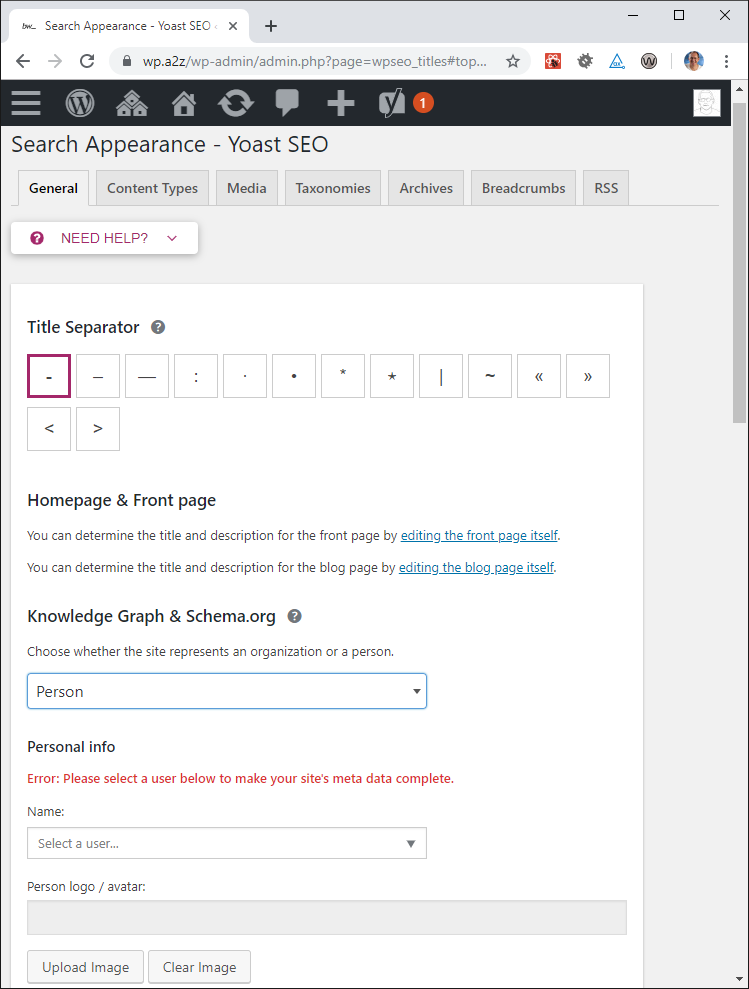Click the gear-shaped browser extension icon
The width and height of the screenshot is (749, 989).
coord(586,61)
